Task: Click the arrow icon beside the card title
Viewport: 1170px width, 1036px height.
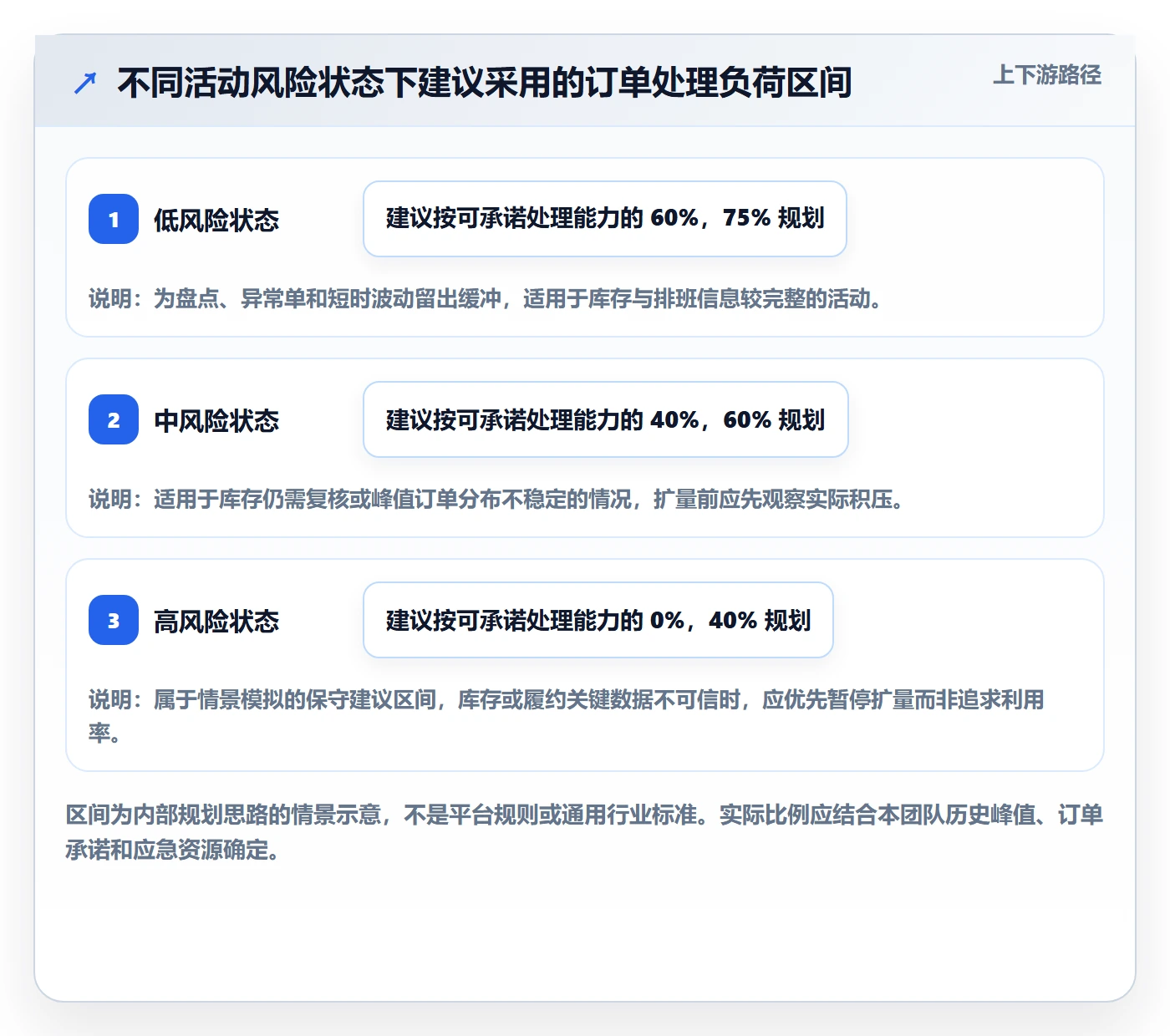Action: click(85, 83)
